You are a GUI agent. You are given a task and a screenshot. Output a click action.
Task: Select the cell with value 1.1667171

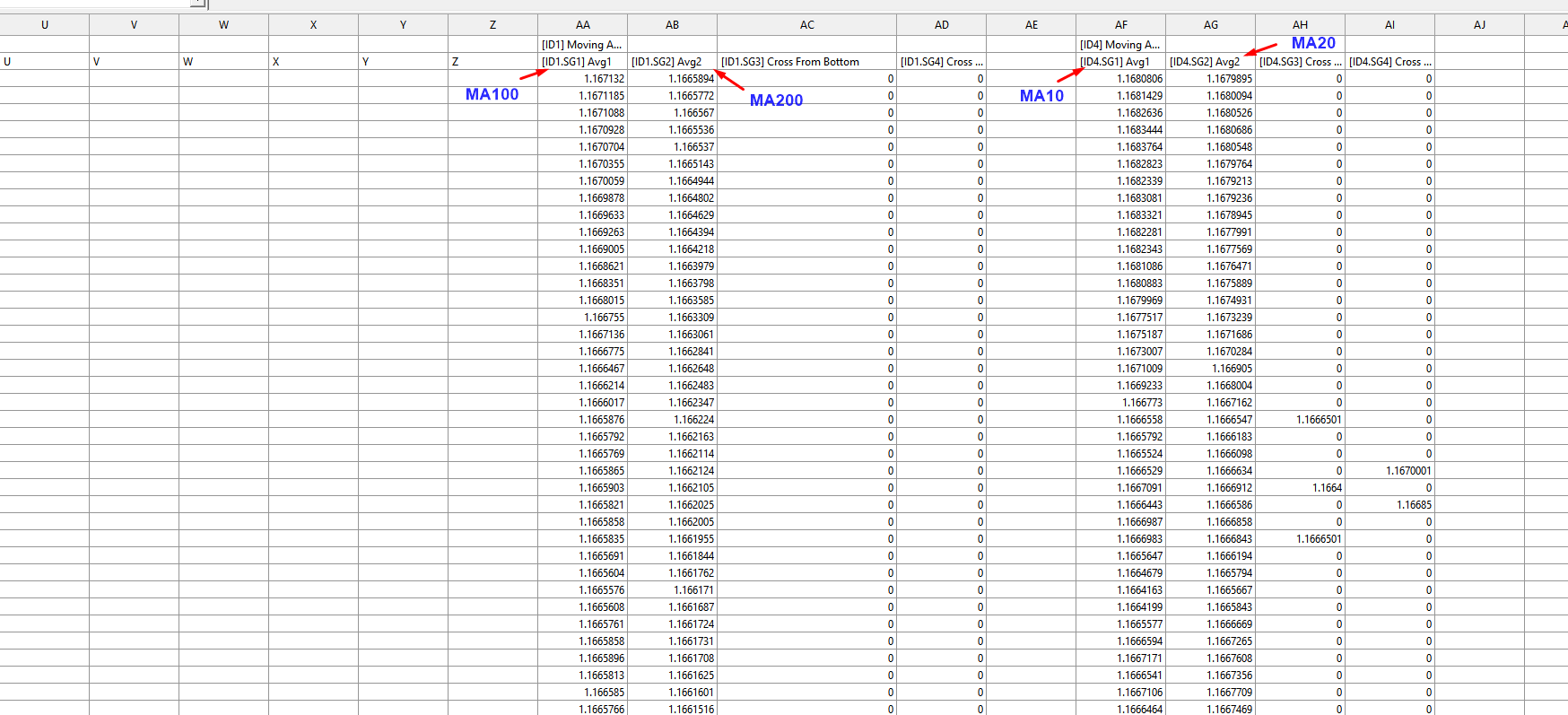coord(1121,658)
